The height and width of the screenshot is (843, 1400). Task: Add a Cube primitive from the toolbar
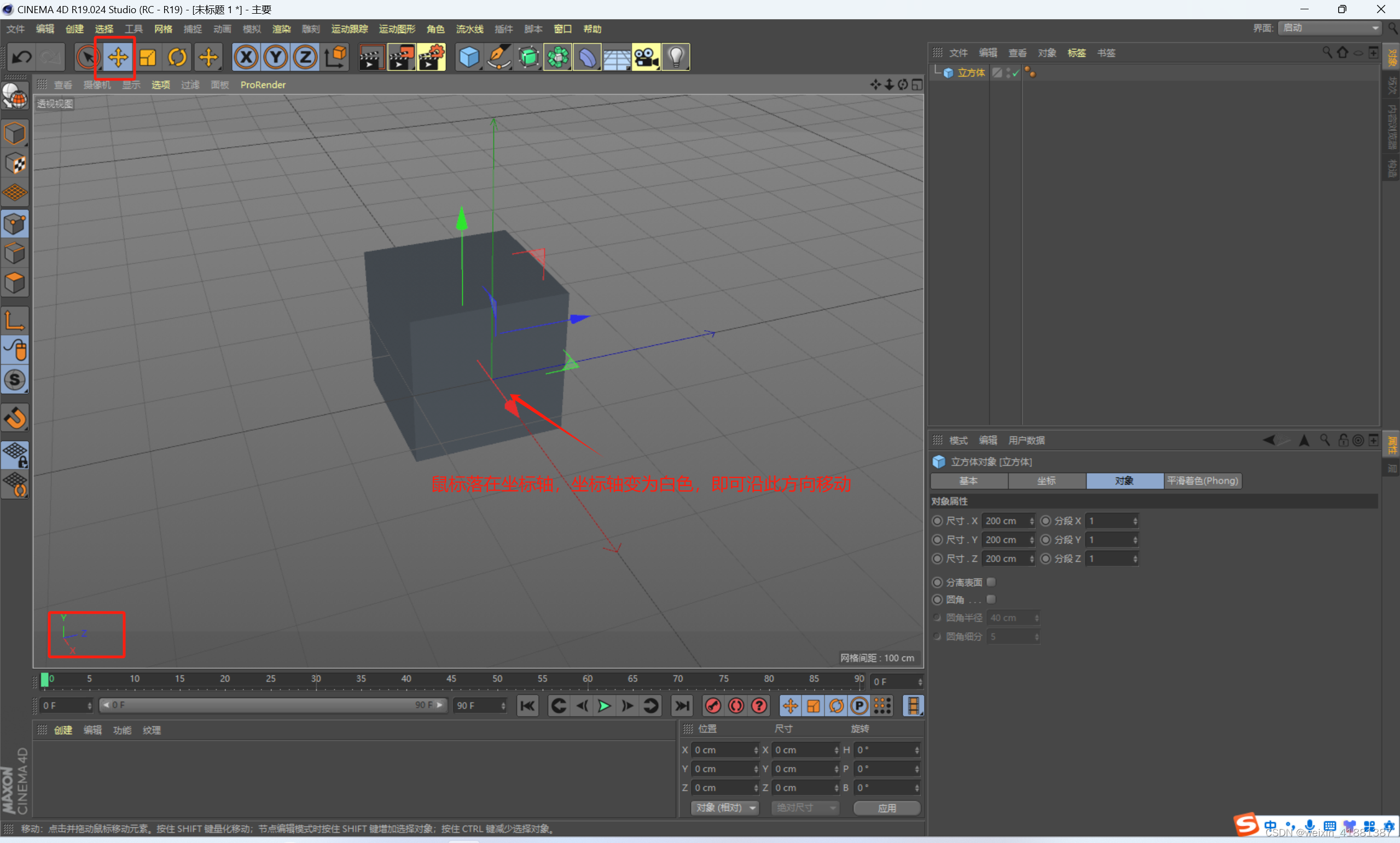tap(468, 57)
